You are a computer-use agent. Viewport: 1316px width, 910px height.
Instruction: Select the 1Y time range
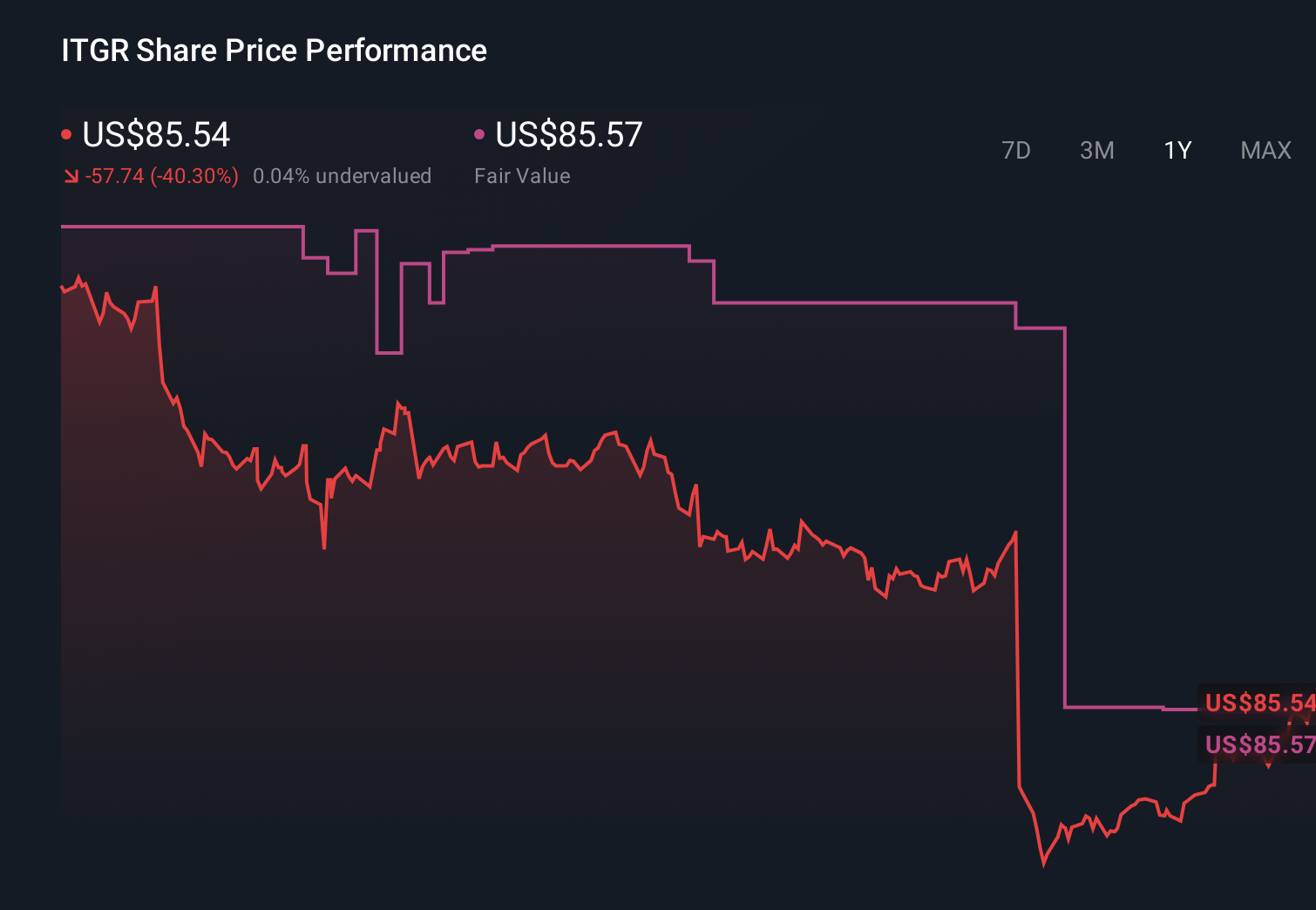[1177, 150]
